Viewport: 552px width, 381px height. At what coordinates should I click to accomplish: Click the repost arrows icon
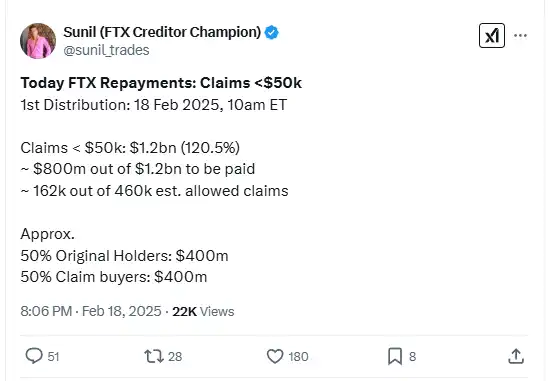click(x=154, y=356)
